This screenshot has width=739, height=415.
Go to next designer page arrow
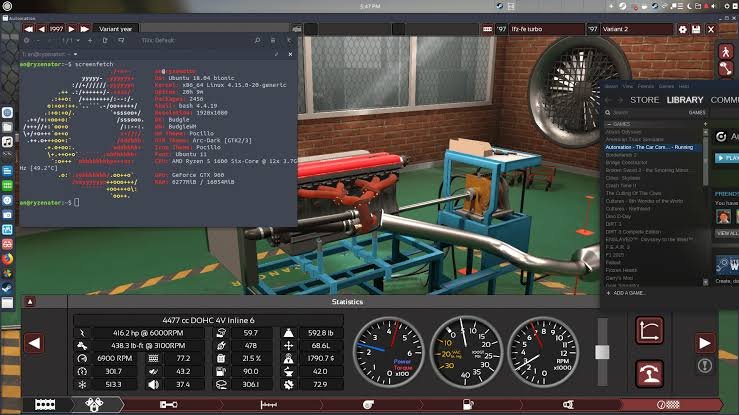pyautogui.click(x=705, y=343)
